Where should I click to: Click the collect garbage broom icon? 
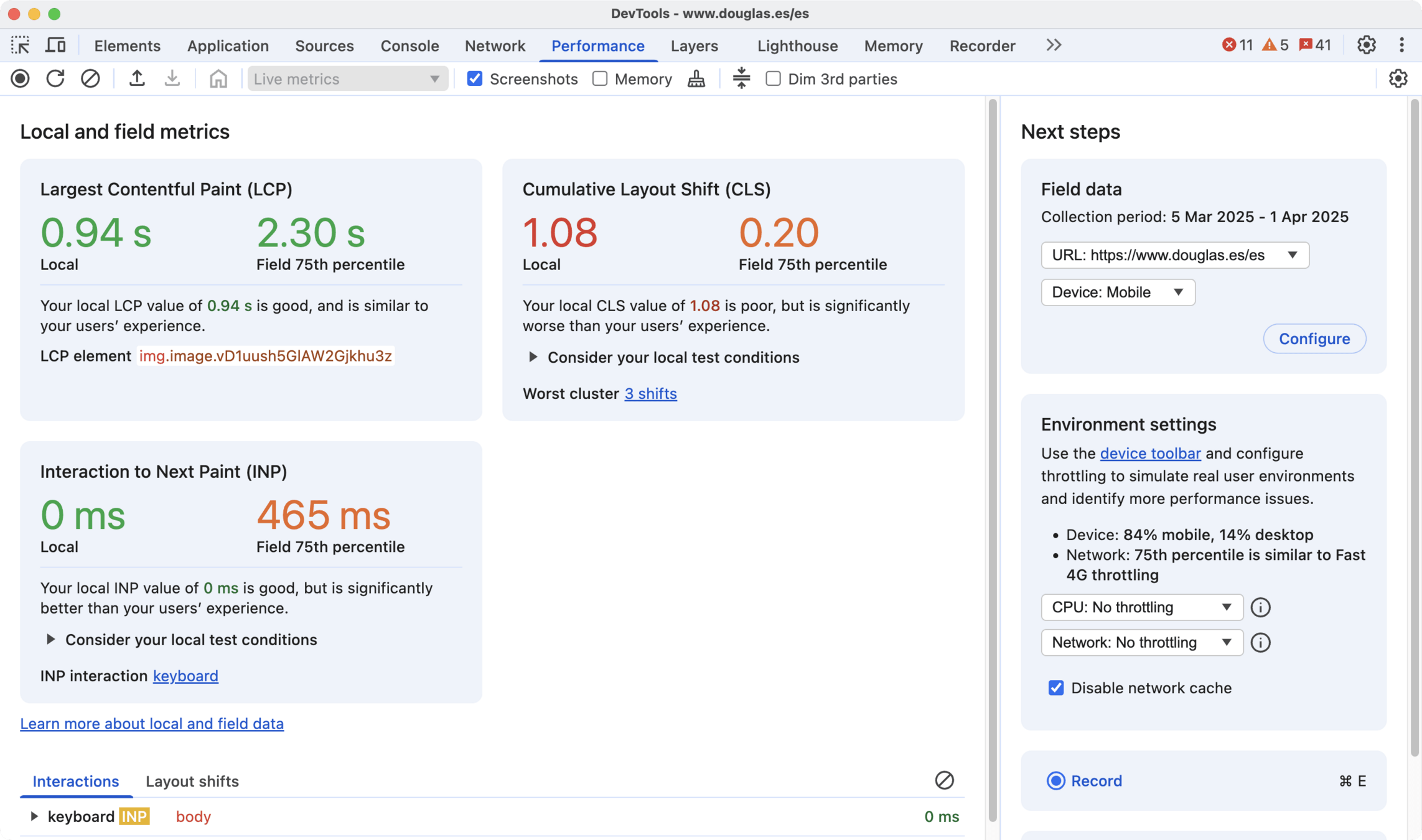[696, 79]
